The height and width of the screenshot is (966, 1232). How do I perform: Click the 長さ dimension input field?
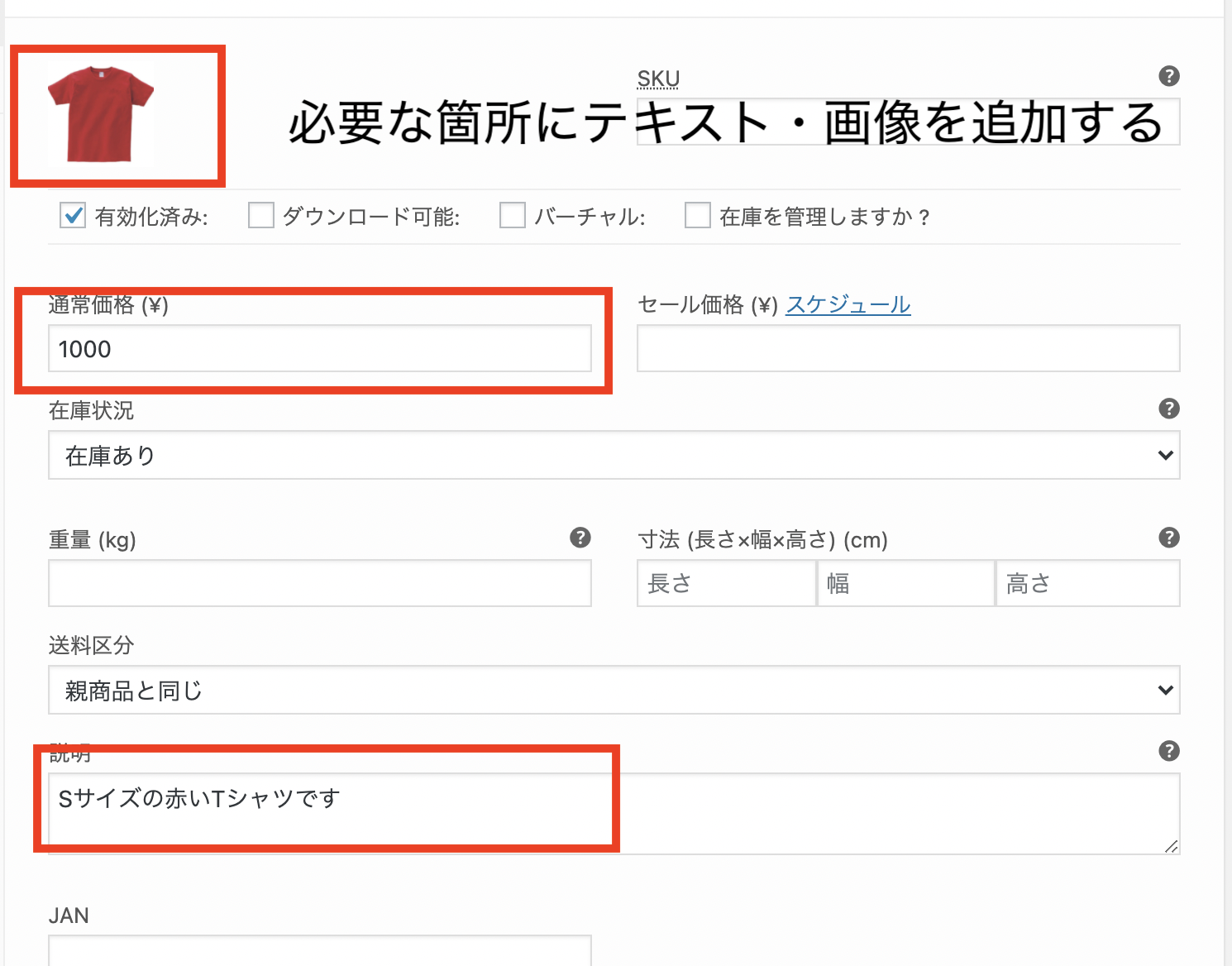click(726, 584)
